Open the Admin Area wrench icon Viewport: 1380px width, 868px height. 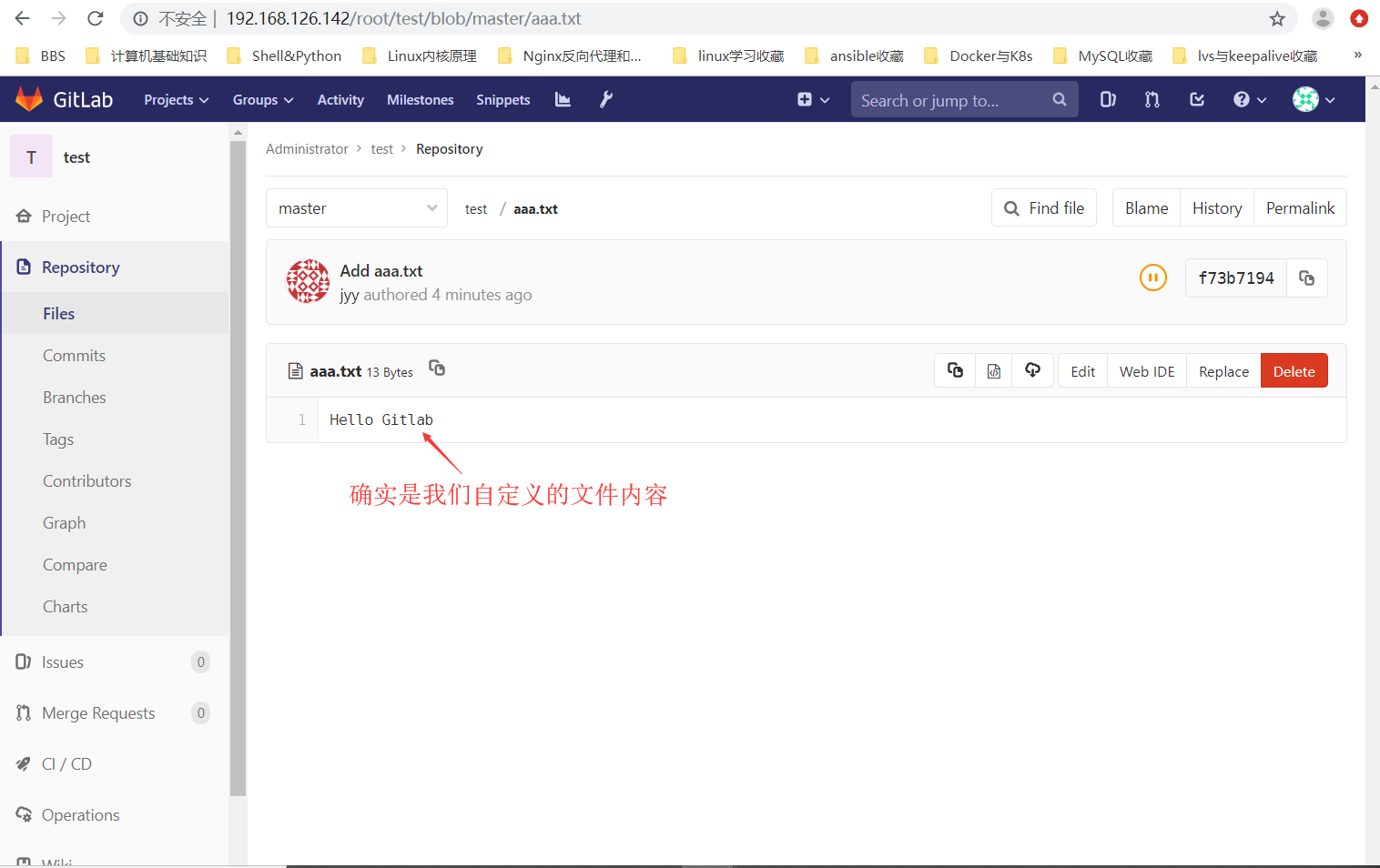[x=605, y=99]
